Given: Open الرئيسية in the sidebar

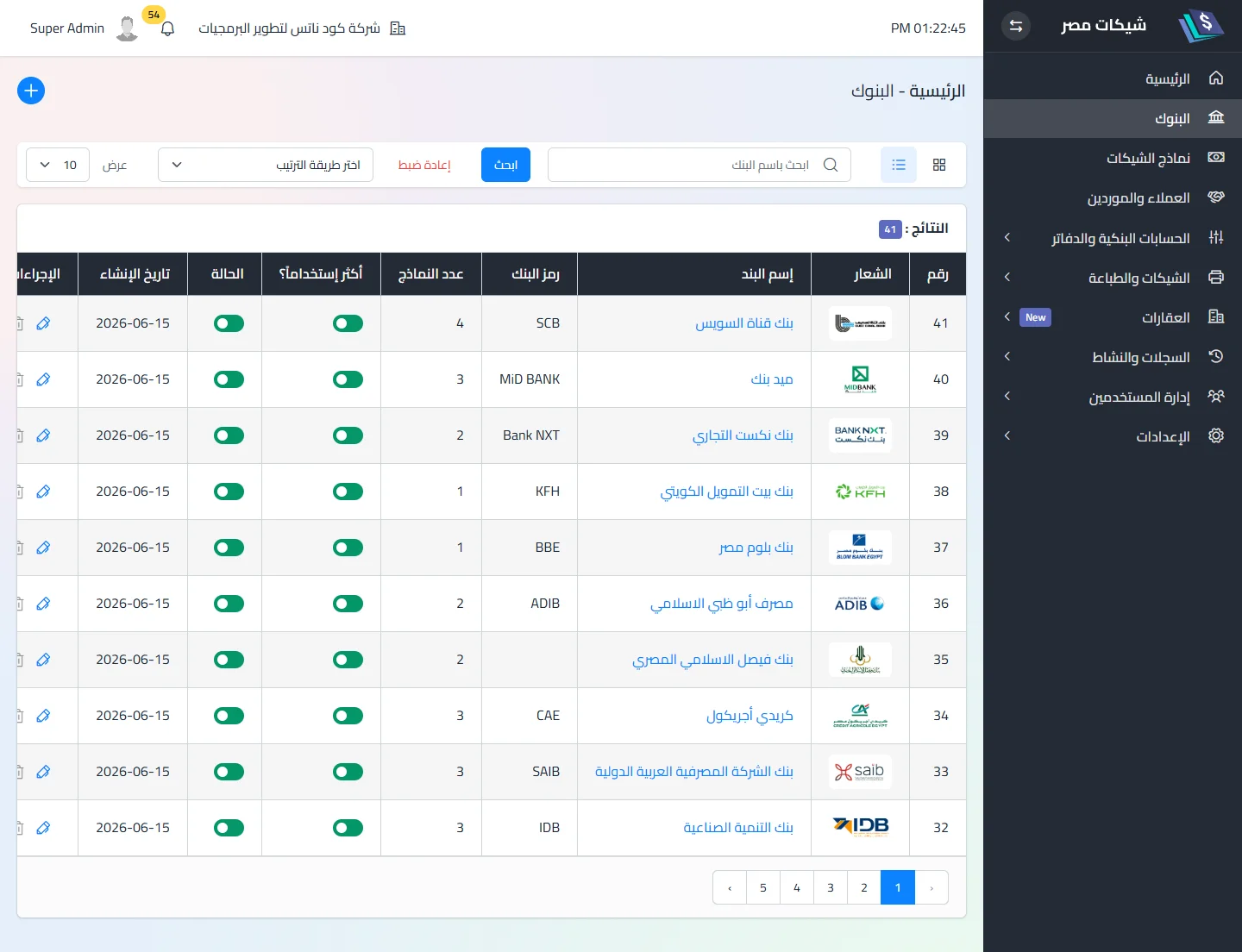Looking at the screenshot, I should pos(1113,78).
